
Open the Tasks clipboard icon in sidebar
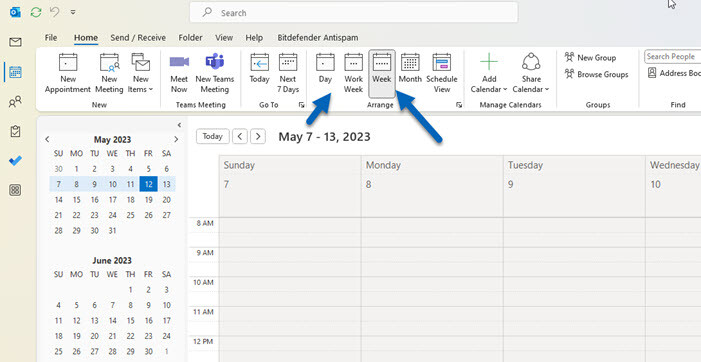tap(15, 131)
